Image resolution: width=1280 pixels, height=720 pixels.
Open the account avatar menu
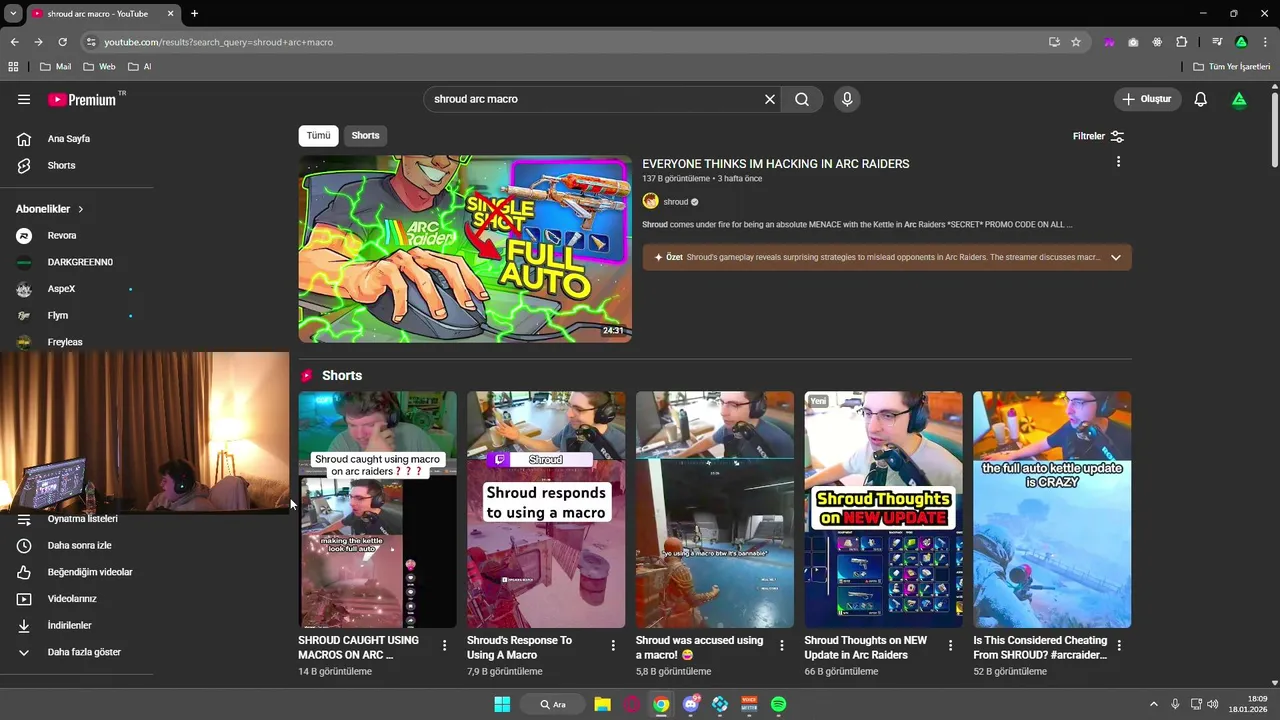[1239, 99]
